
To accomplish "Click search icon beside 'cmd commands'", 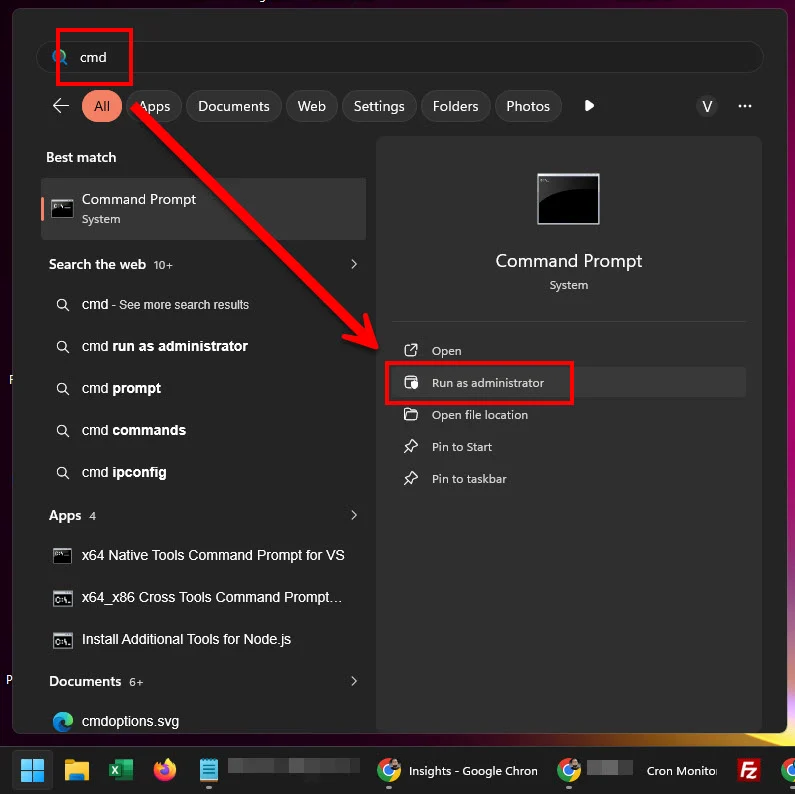I will [62, 431].
